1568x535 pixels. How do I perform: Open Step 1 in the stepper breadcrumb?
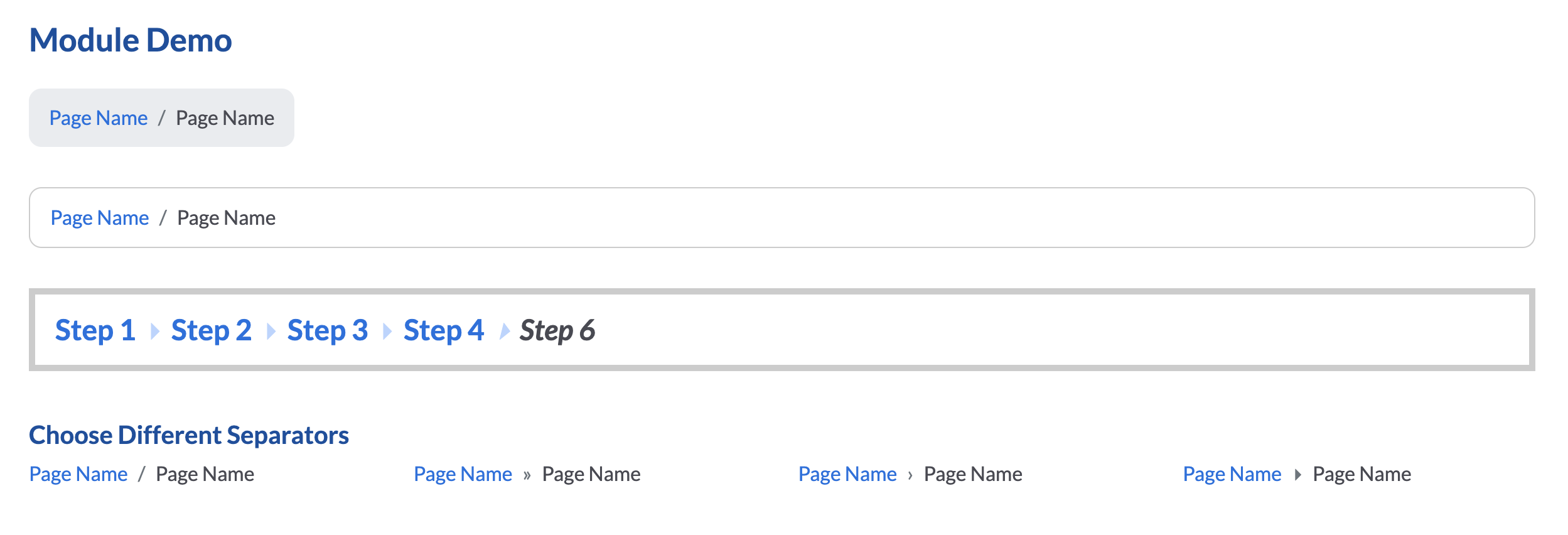95,329
